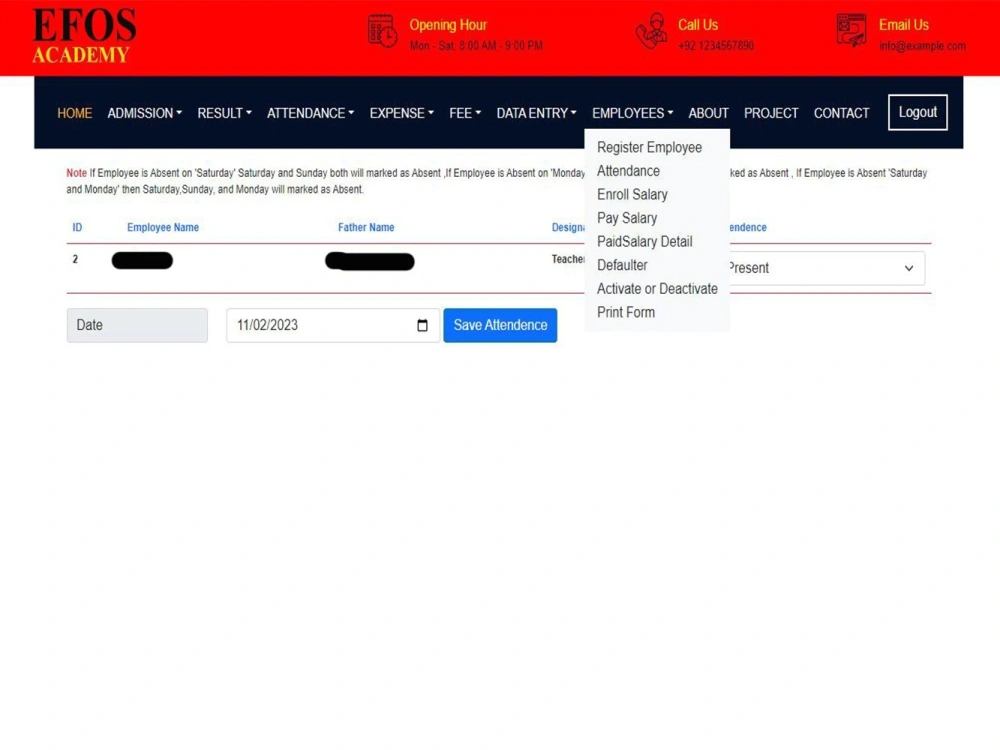
Task: Click the Email Us heading text
Action: [904, 25]
